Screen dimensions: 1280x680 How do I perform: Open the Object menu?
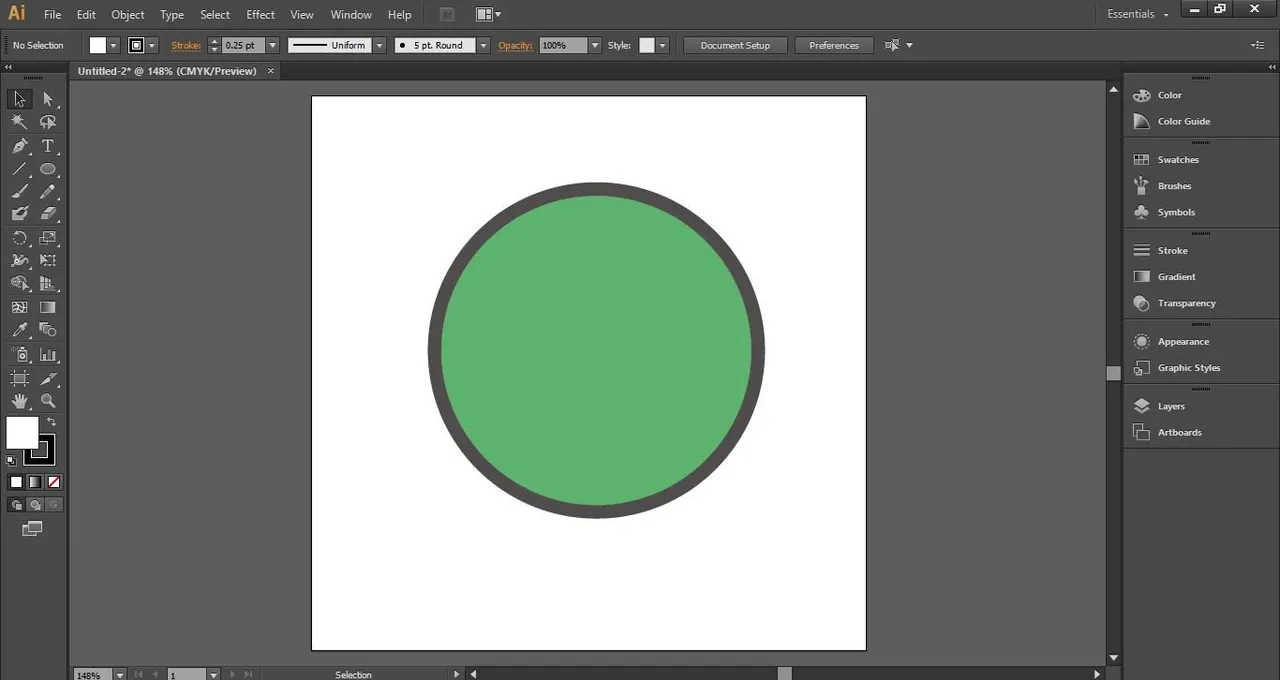coord(128,15)
